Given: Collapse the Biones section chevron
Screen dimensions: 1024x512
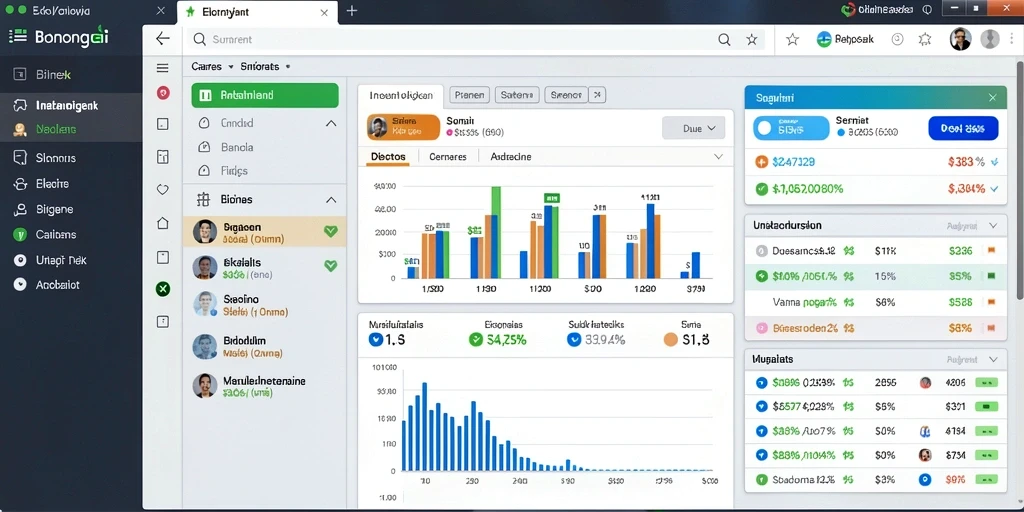Looking at the screenshot, I should pyautogui.click(x=331, y=200).
